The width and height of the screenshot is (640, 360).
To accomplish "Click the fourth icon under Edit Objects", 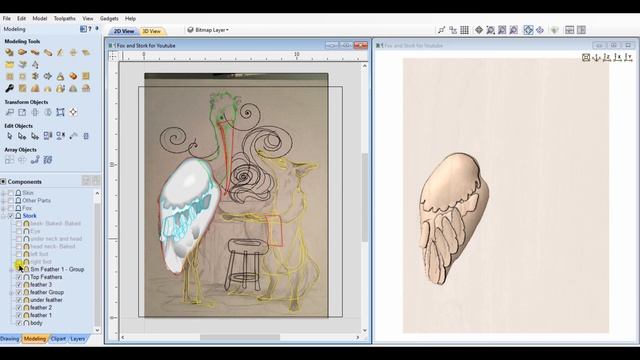I will coord(48,136).
